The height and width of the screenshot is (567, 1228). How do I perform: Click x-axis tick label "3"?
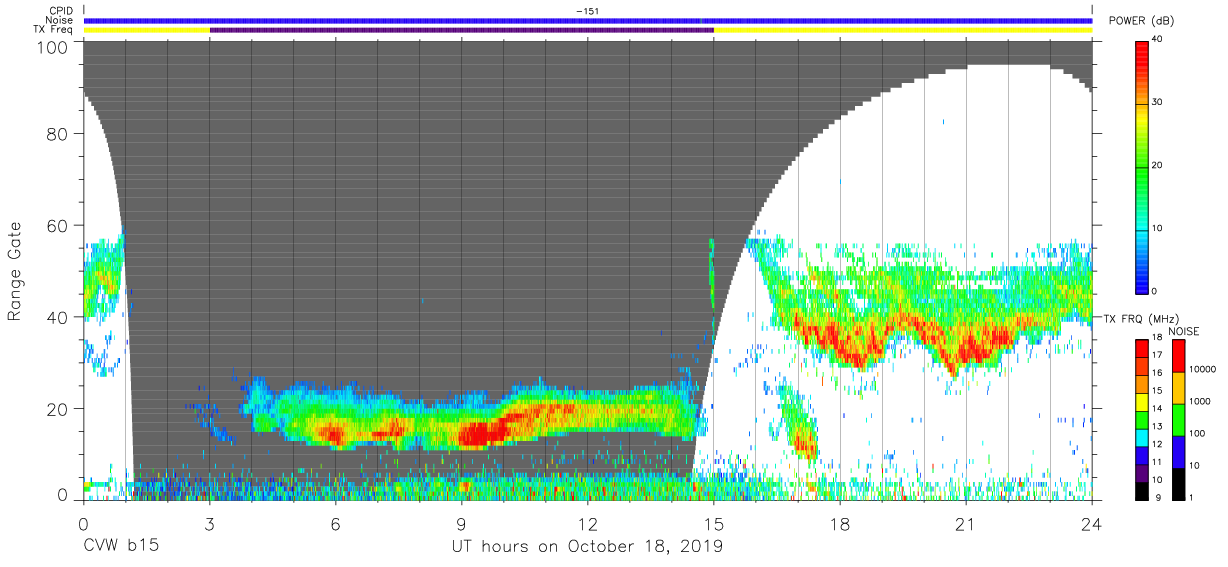209,524
